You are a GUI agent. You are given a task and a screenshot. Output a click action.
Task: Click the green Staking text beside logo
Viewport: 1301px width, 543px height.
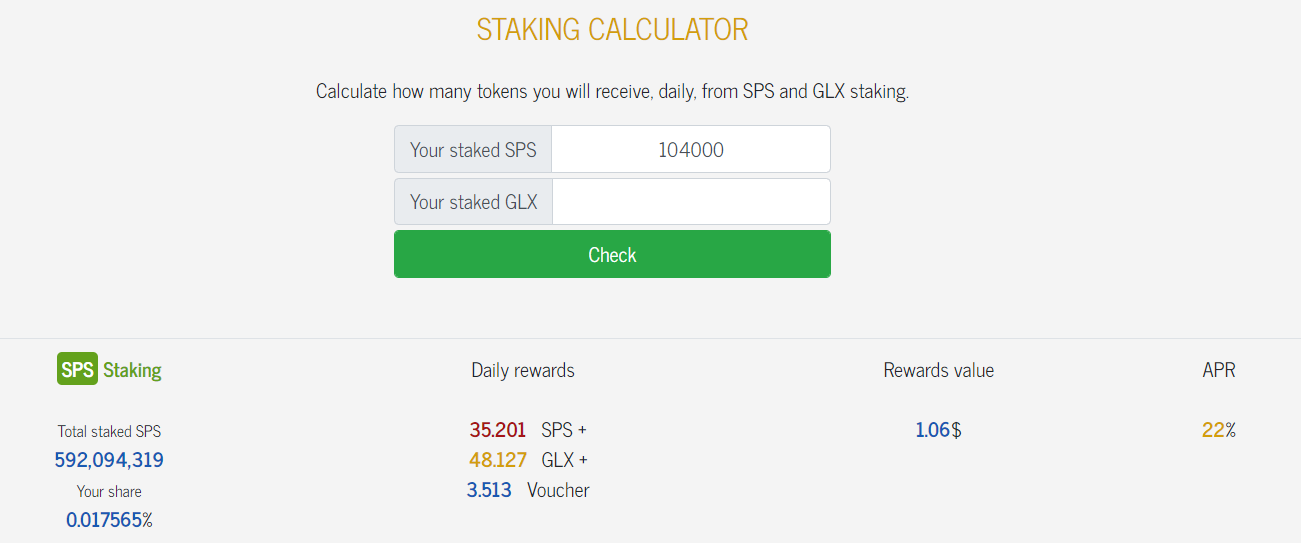(132, 370)
